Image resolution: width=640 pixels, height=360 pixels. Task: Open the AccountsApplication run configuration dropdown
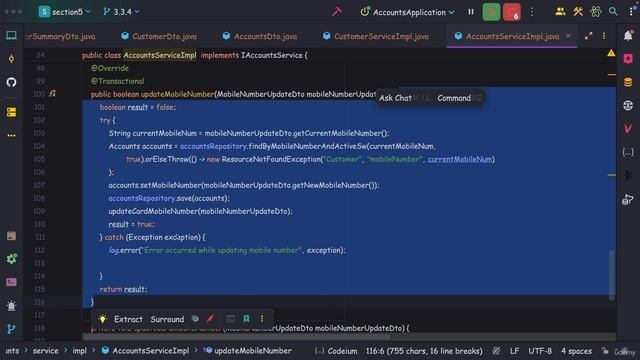tap(407, 12)
